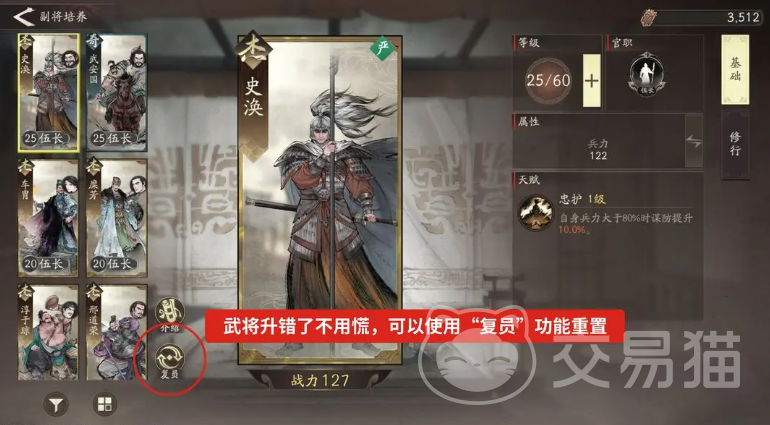Image resolution: width=770 pixels, height=425 pixels.
Task: Open the 介绍 introduction icon
Action: [x=170, y=312]
